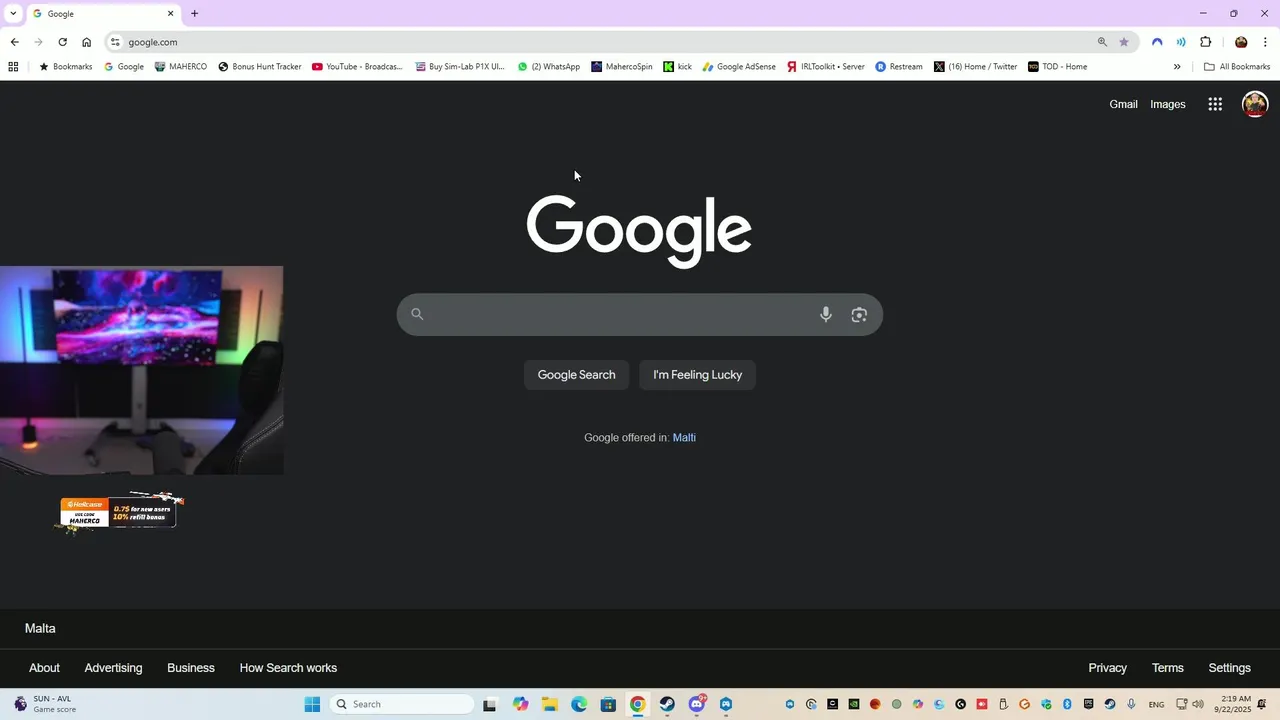Screen dimensions: 1280x720
Task: Open Chrome's three-dot menu
Action: coord(1265,42)
